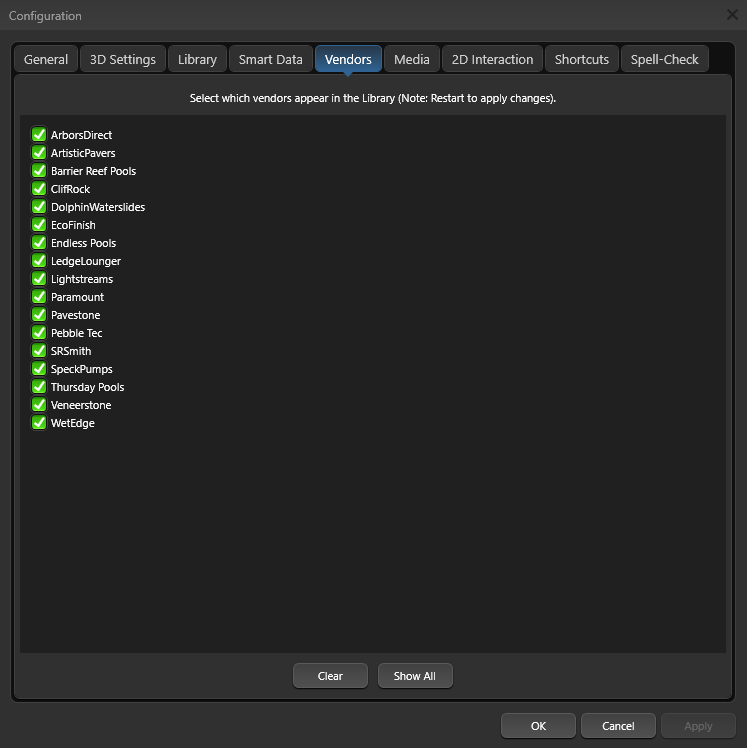Click the Clear button

coord(330,677)
